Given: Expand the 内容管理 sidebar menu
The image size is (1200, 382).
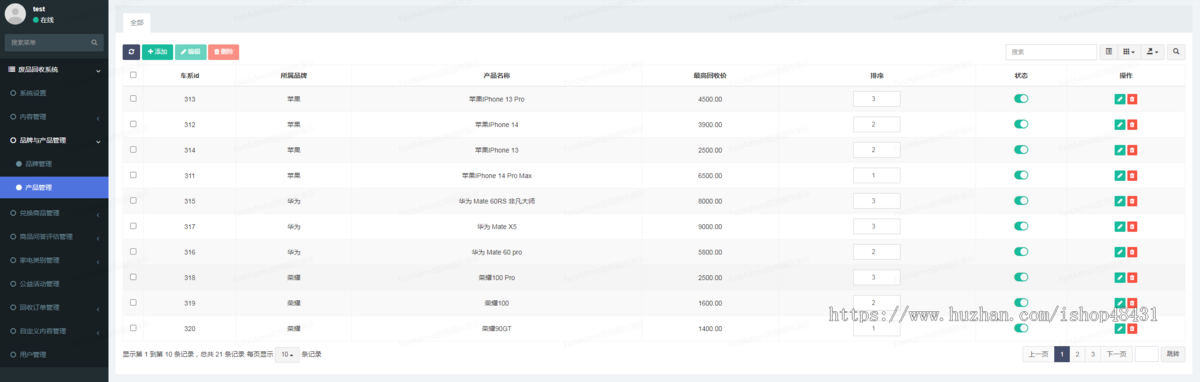Looking at the screenshot, I should click(x=54, y=117).
